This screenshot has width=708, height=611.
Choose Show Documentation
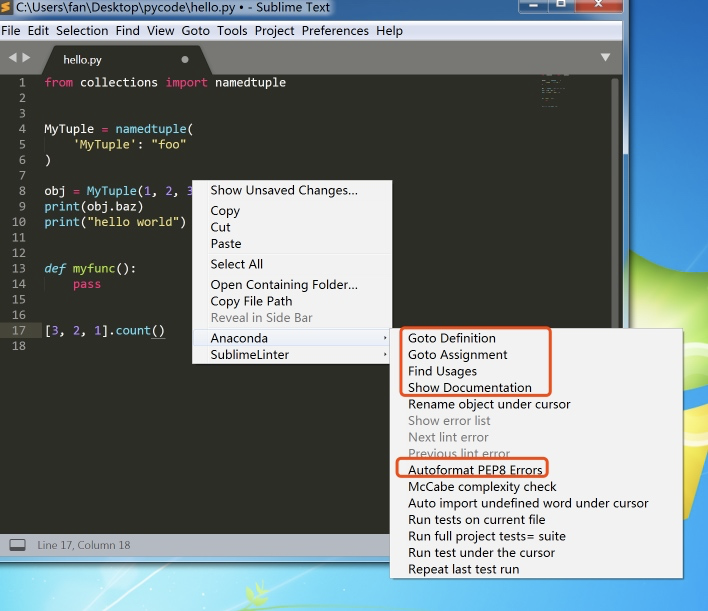tap(536, 388)
